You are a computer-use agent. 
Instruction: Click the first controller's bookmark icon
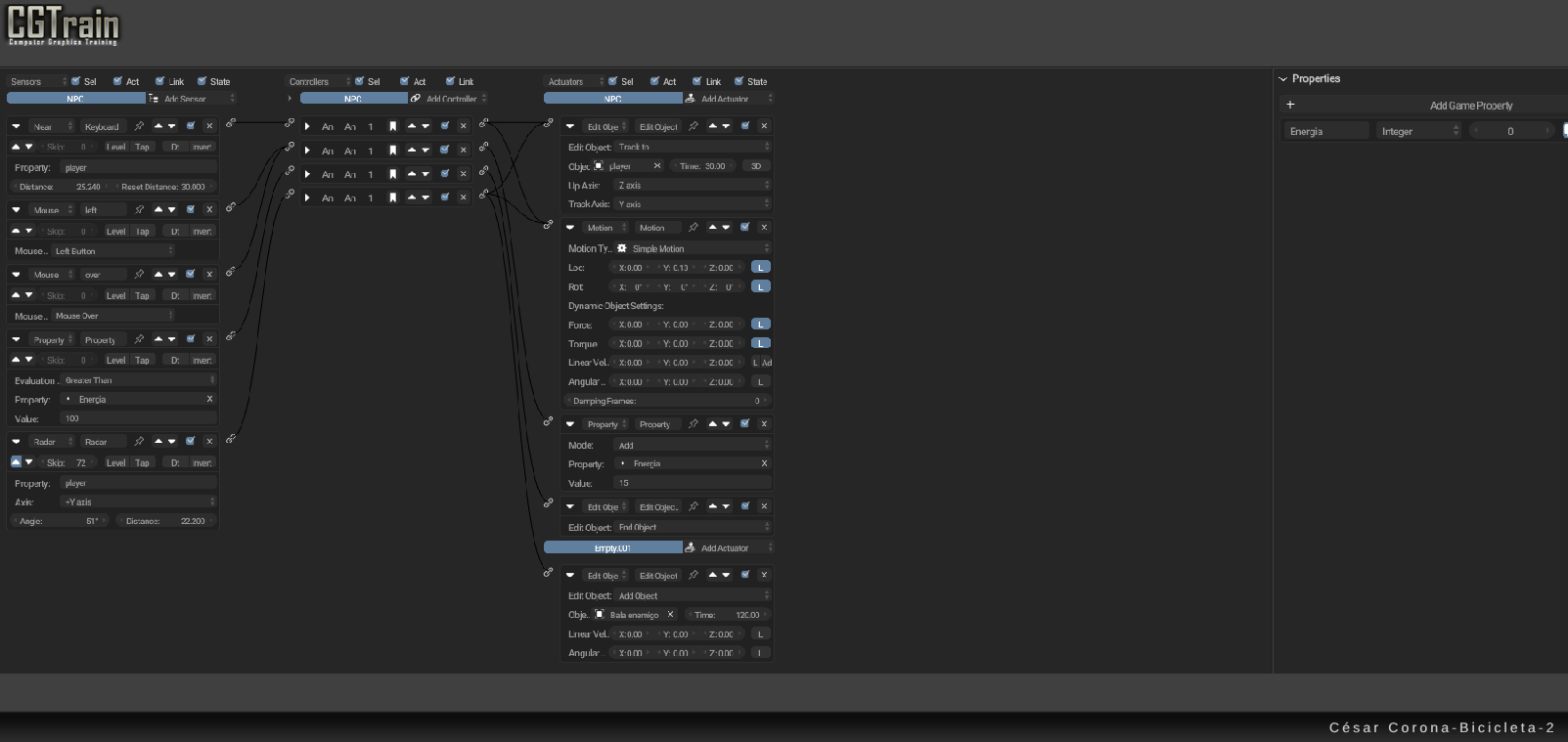[393, 126]
